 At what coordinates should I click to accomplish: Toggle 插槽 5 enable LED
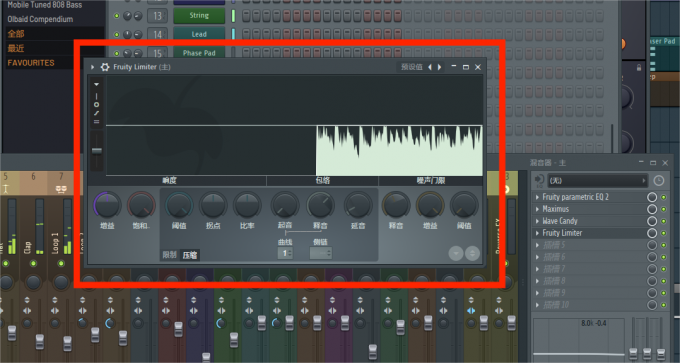664,245
